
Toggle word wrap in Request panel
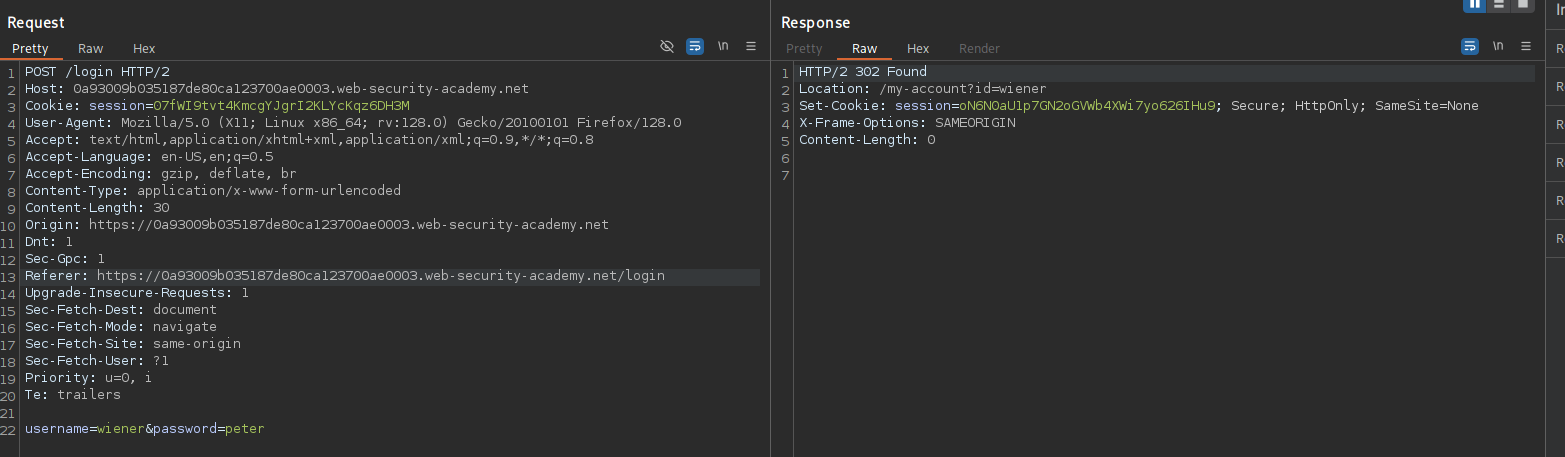click(x=695, y=47)
